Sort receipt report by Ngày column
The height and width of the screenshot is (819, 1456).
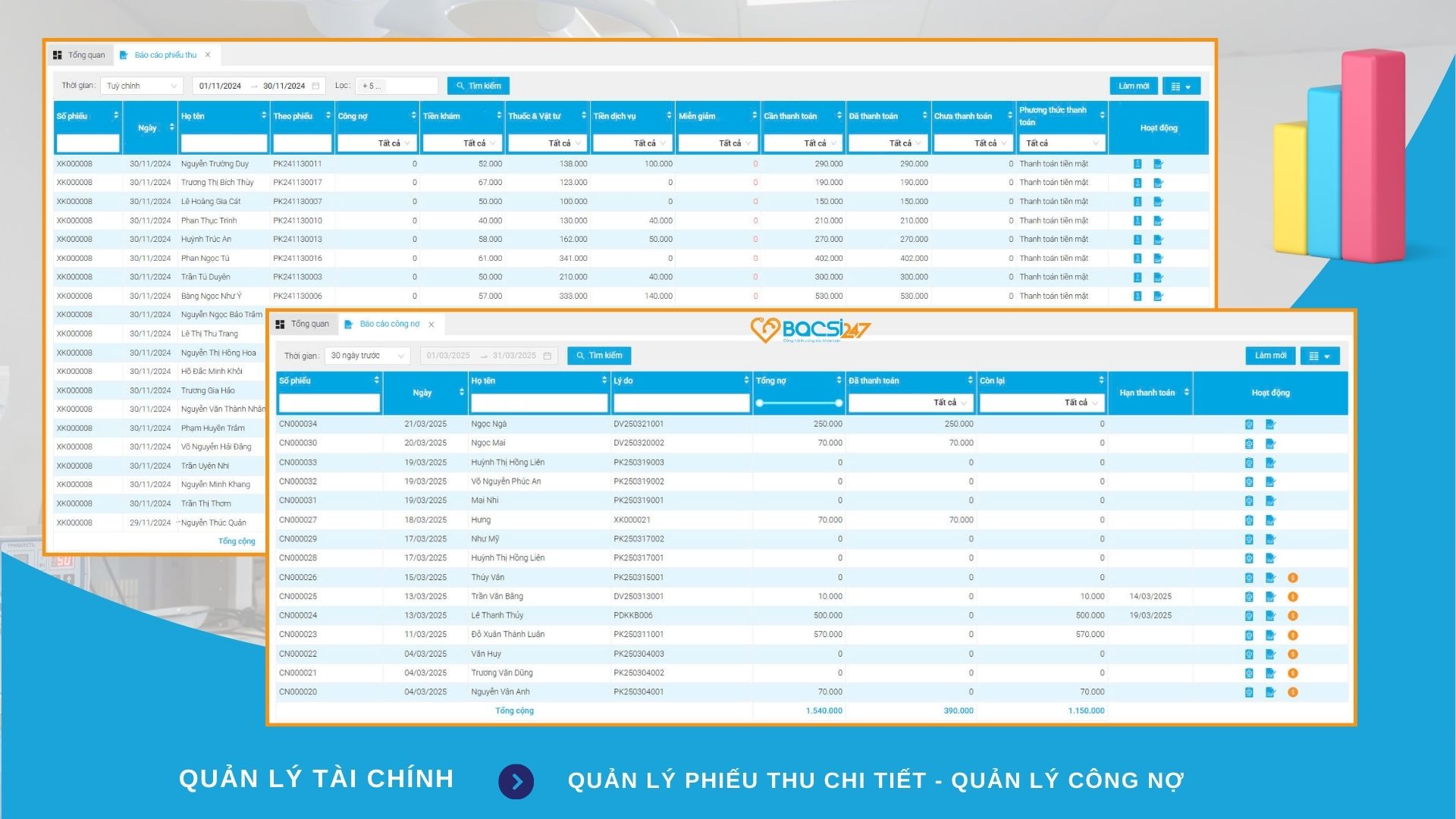pyautogui.click(x=172, y=127)
